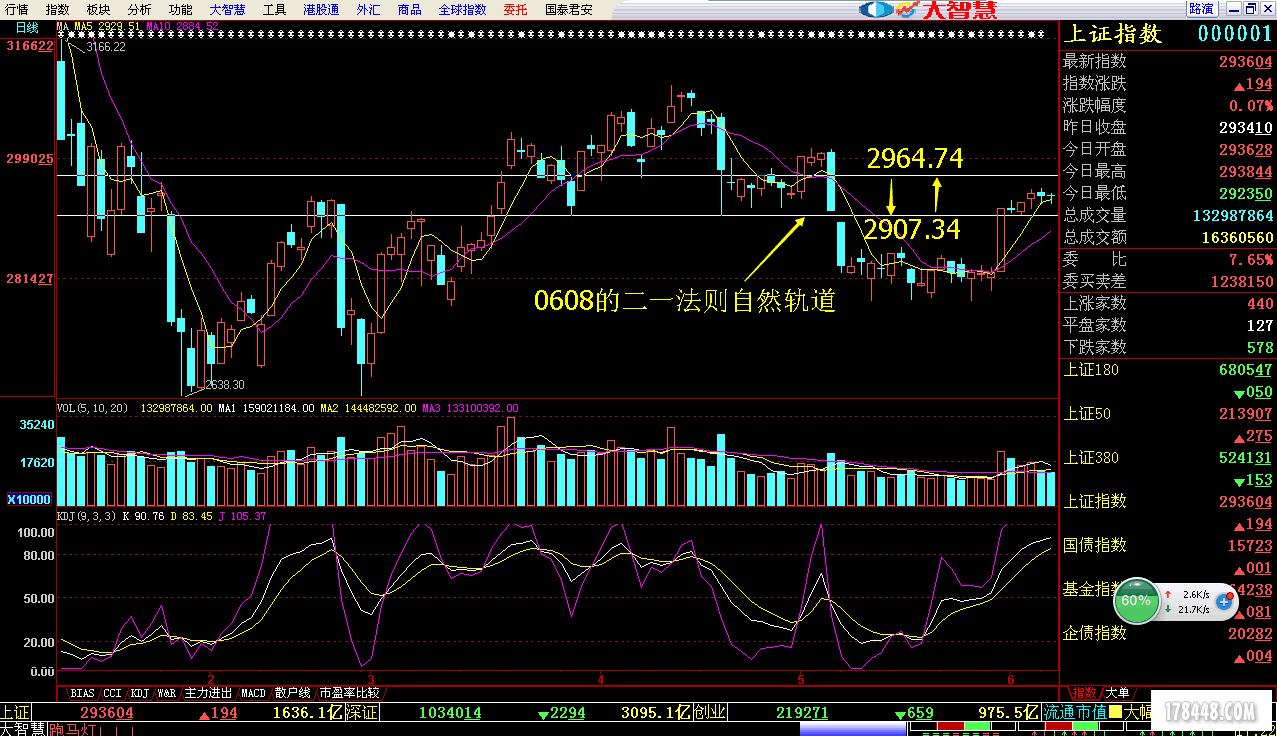Select 国债指数 in the index list
This screenshot has width=1277, height=736.
1094,545
